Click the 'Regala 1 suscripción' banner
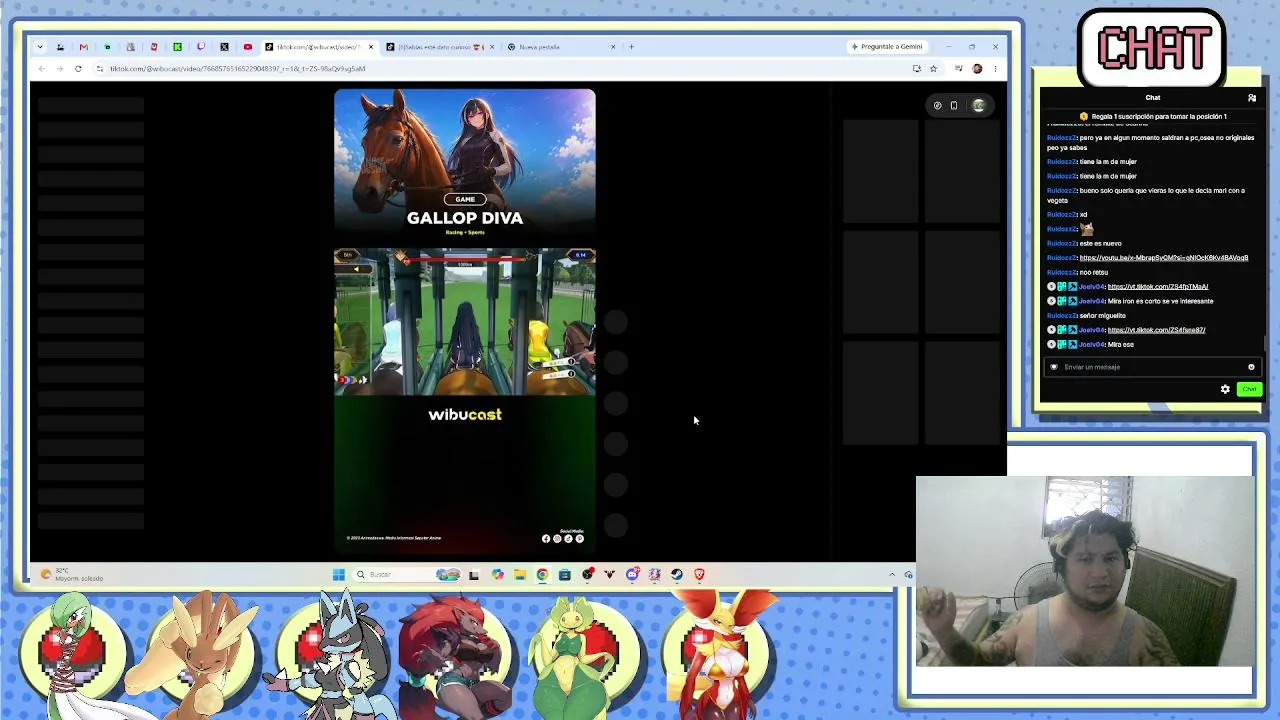This screenshot has height=720, width=1280. pyautogui.click(x=1152, y=117)
